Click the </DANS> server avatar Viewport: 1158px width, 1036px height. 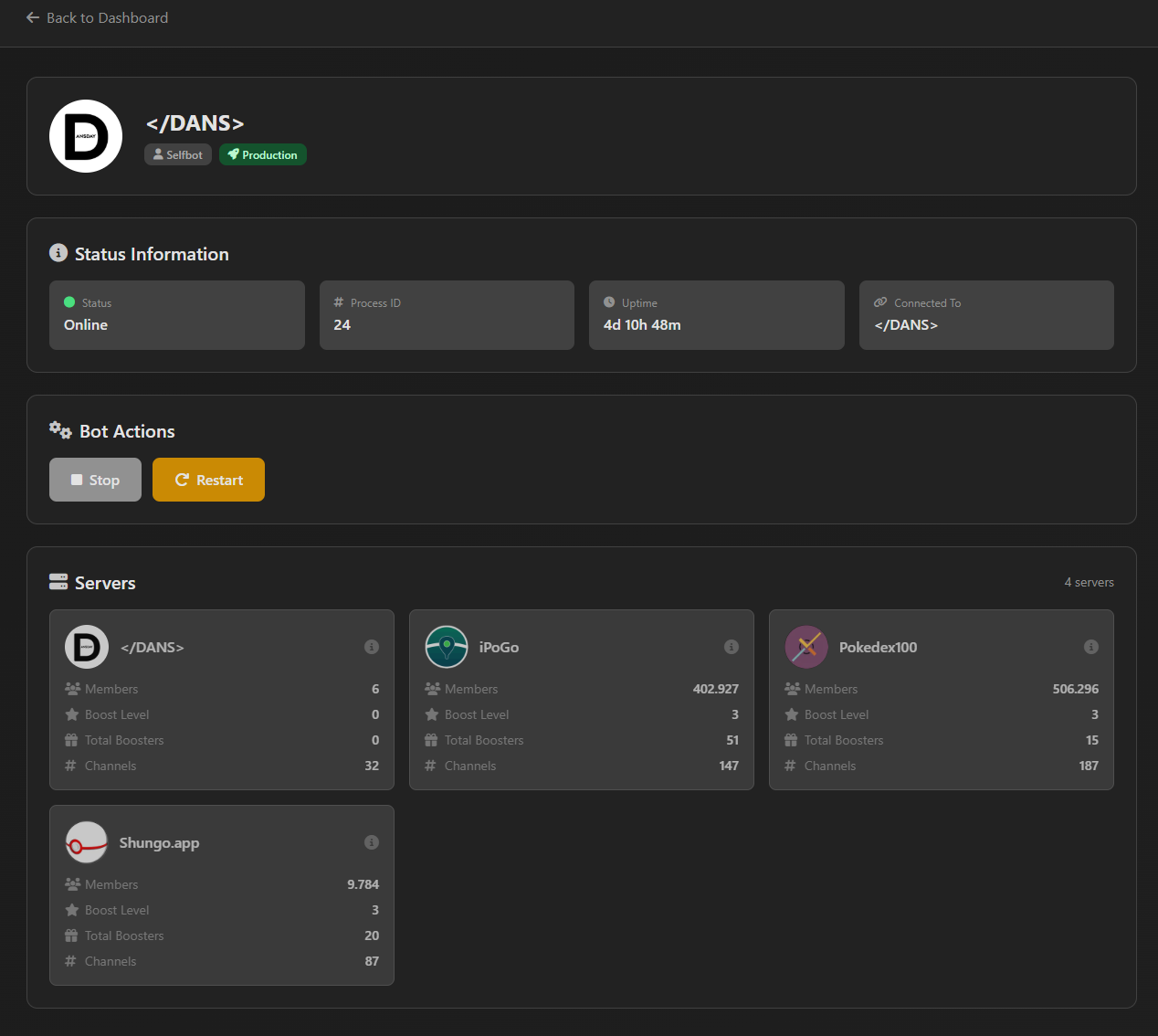point(87,647)
